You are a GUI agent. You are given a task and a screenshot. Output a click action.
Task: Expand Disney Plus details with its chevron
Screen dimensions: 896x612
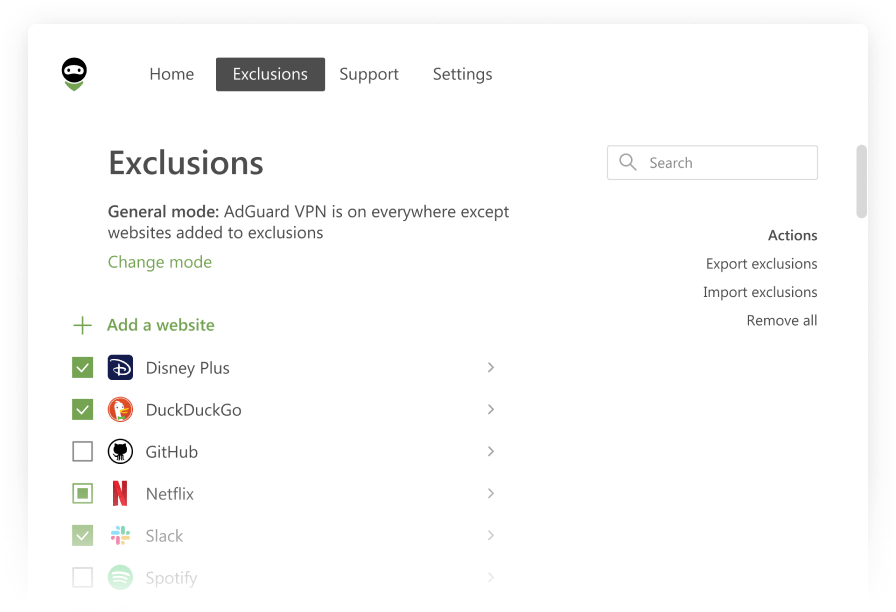(x=491, y=368)
